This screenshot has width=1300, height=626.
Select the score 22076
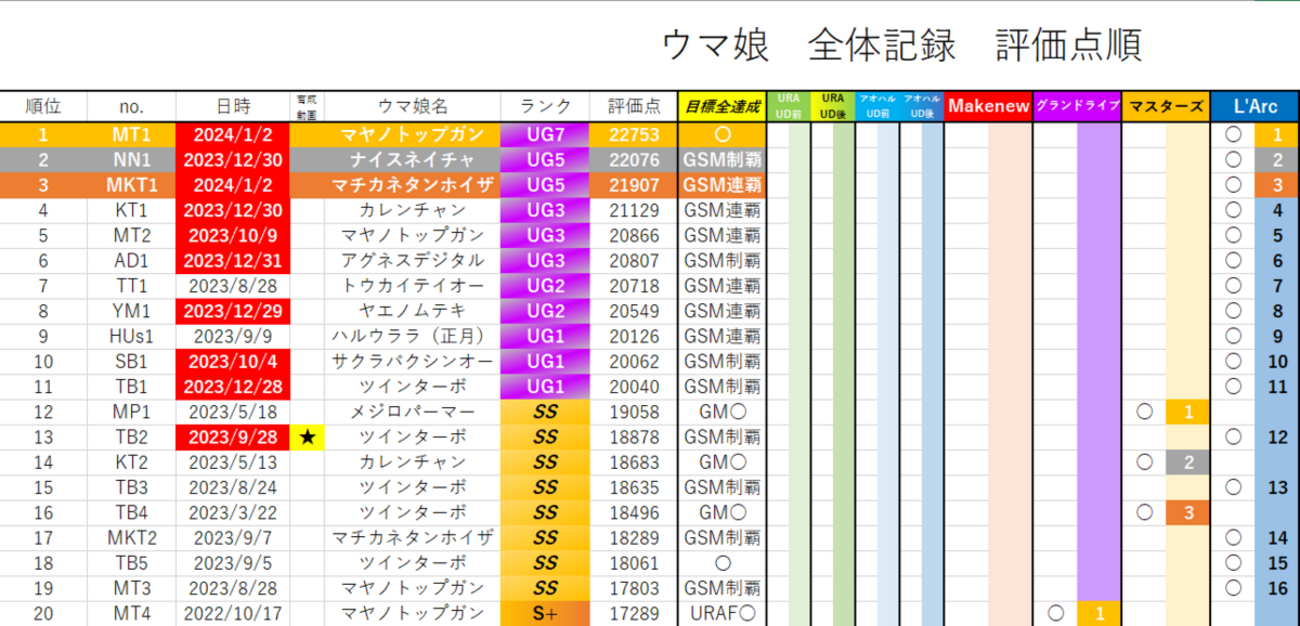click(633, 160)
